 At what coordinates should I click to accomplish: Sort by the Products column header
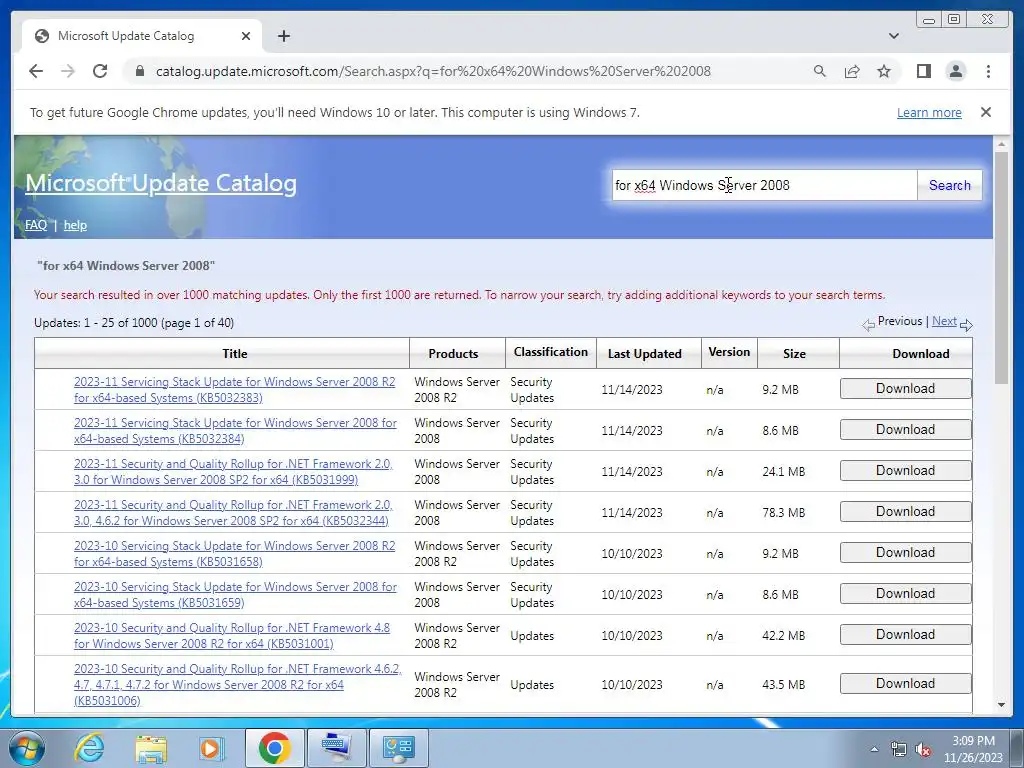click(453, 354)
